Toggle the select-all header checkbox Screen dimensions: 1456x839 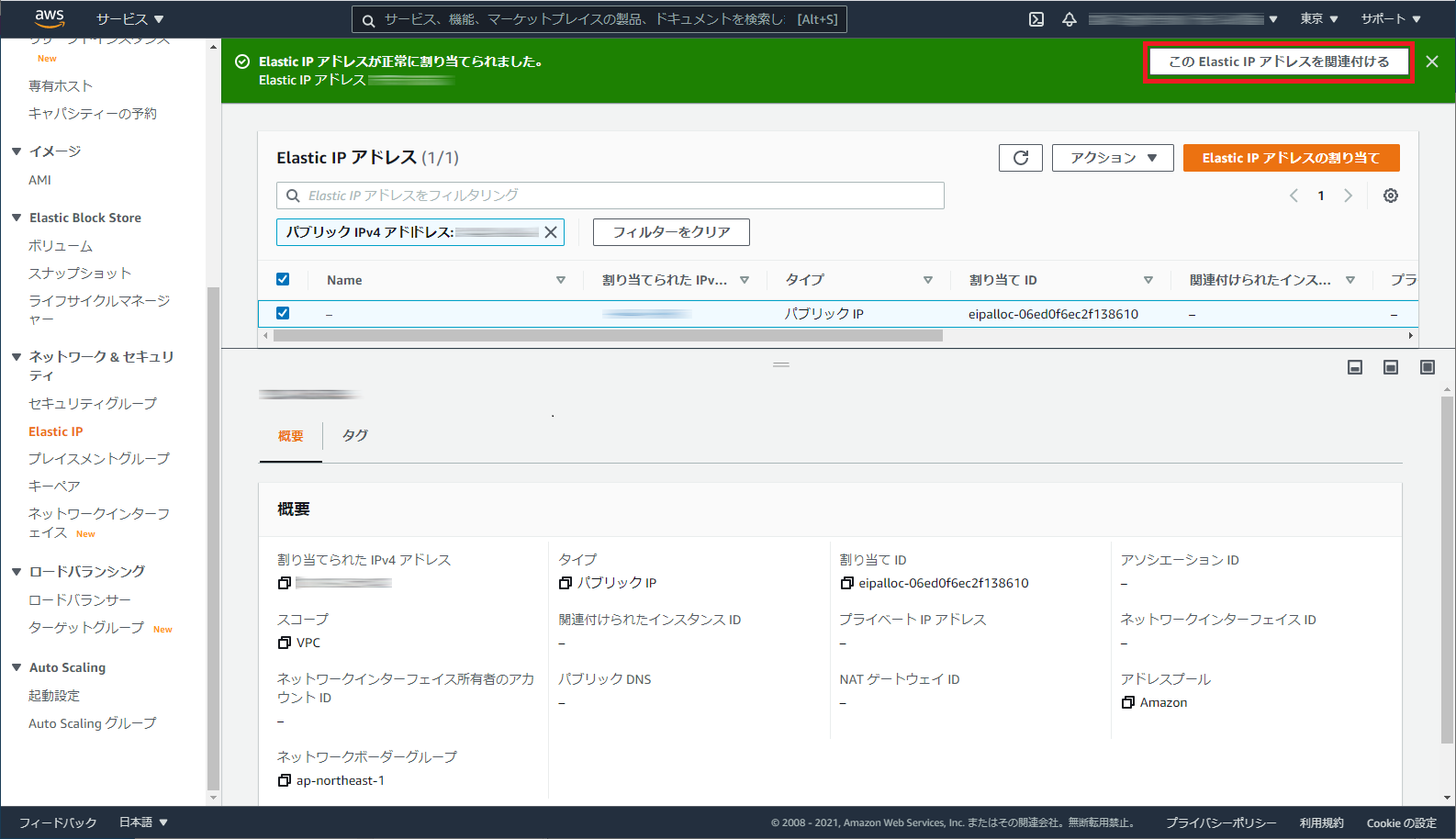(283, 279)
